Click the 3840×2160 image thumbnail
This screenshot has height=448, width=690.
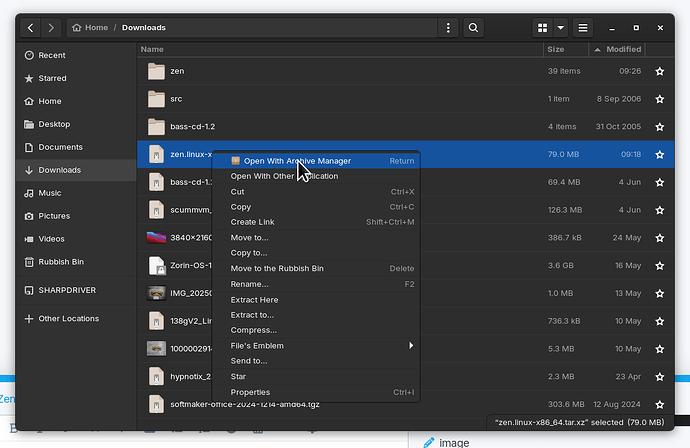[x=156, y=238]
